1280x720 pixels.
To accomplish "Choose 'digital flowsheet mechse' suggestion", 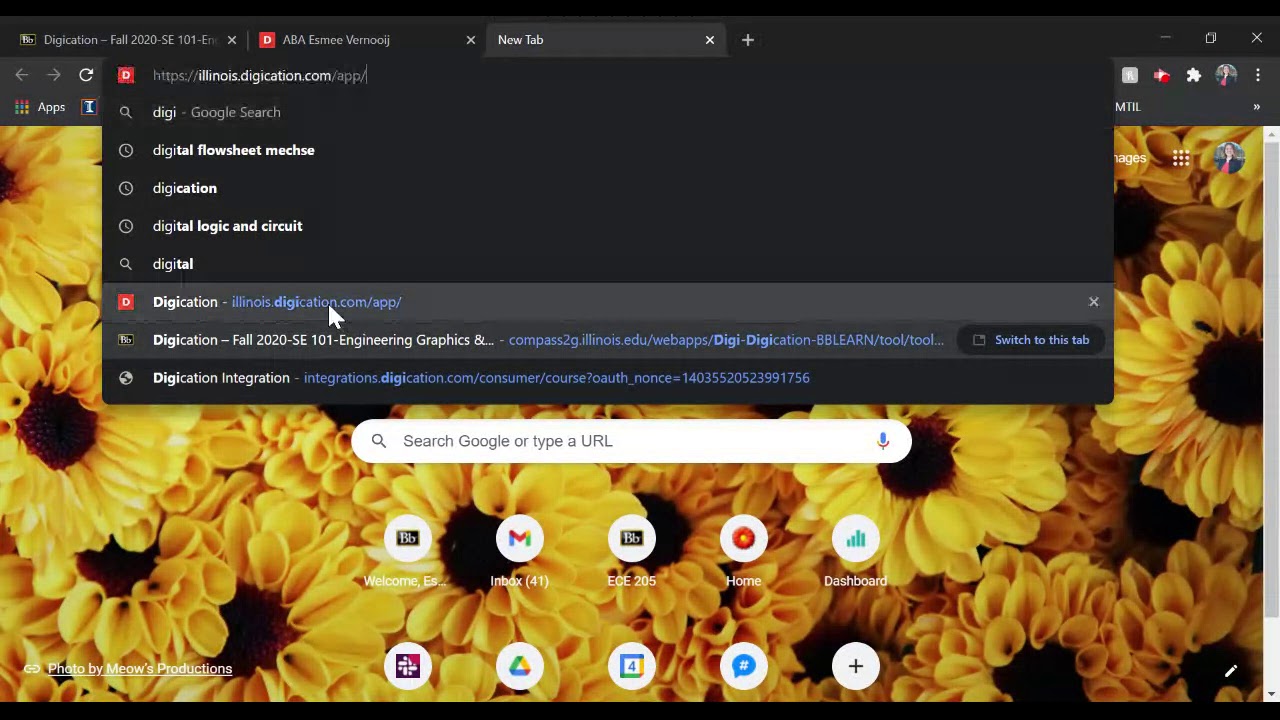I will 607,150.
